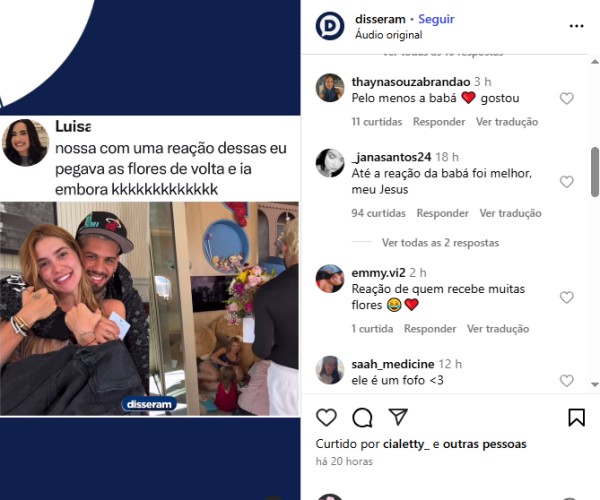Click the comments scrollbar thumb

[x=595, y=172]
